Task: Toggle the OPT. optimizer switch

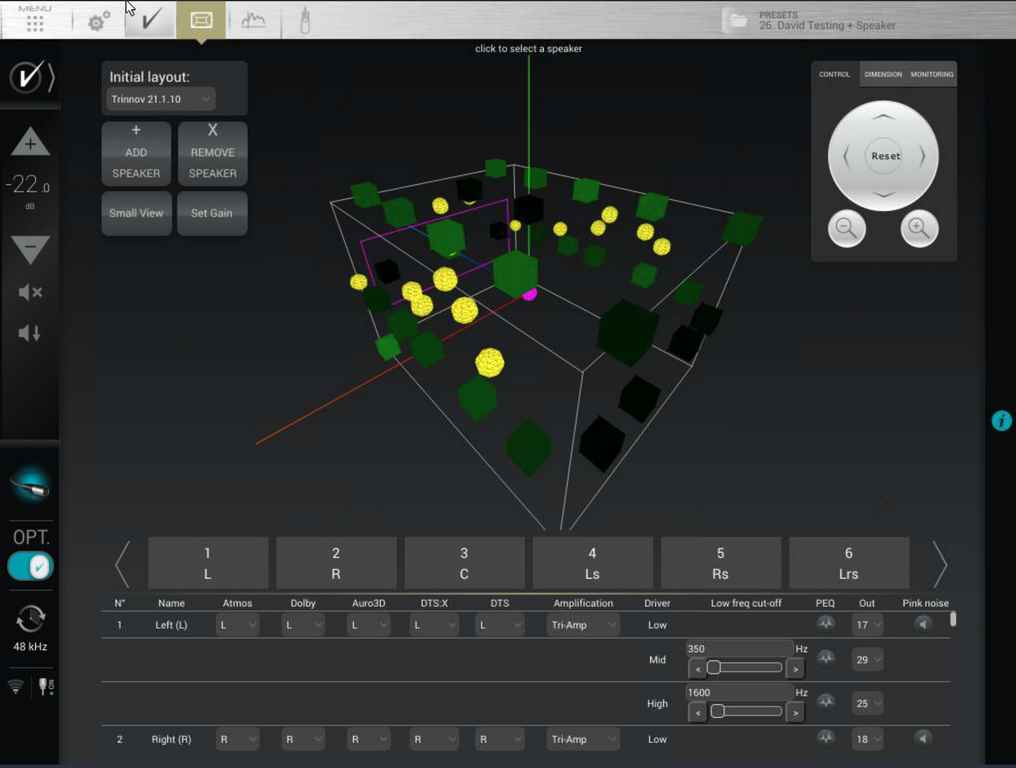Action: (30, 566)
